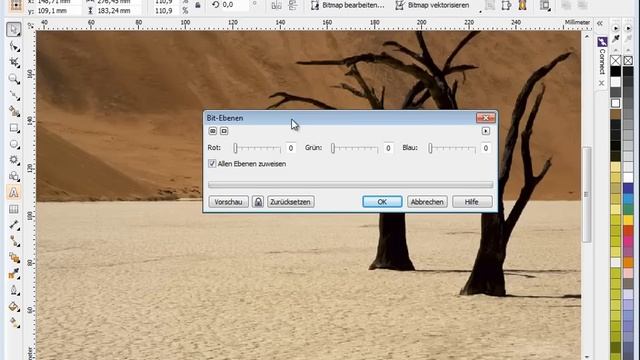Toggle the preview lock button
The height and width of the screenshot is (360, 640).
tap(258, 202)
